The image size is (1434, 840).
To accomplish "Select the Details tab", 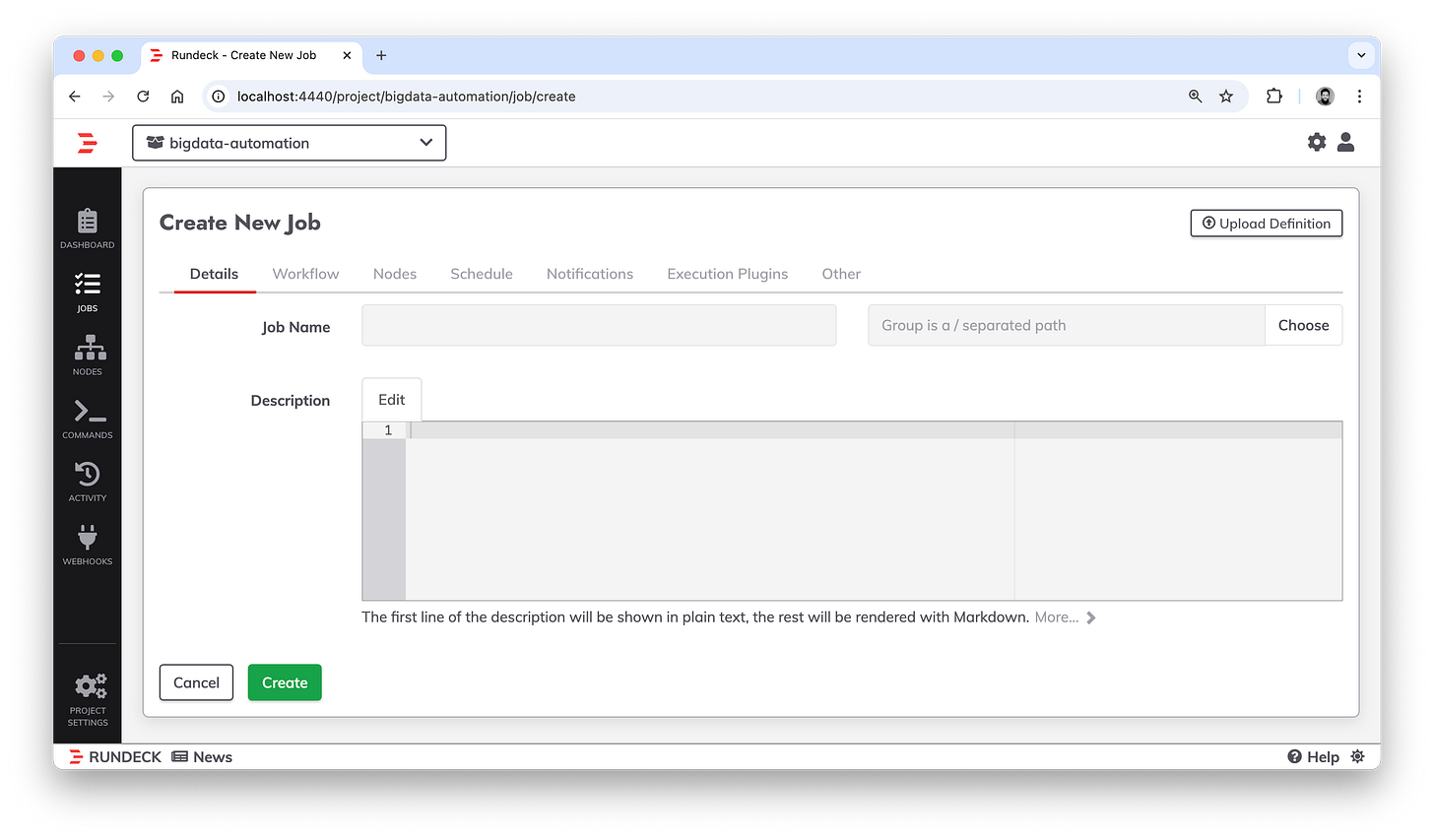I will click(214, 274).
